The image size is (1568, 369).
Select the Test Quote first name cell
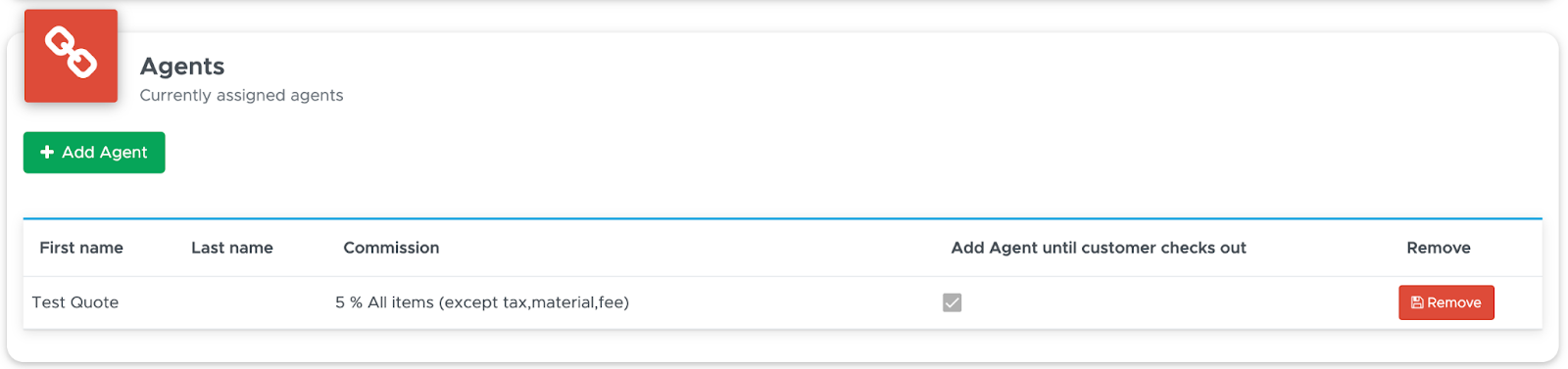point(75,302)
